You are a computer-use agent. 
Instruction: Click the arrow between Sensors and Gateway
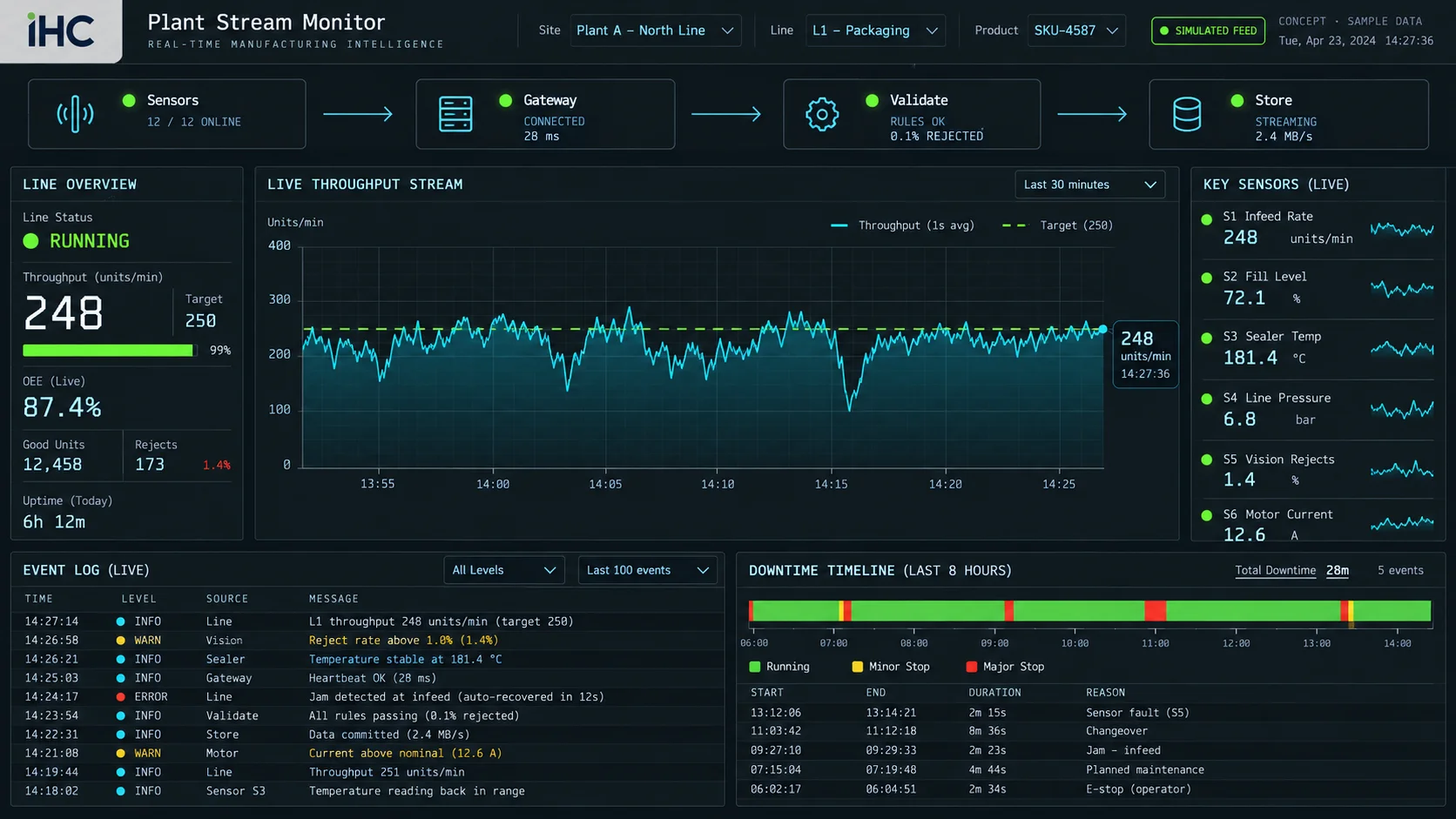[x=358, y=114]
